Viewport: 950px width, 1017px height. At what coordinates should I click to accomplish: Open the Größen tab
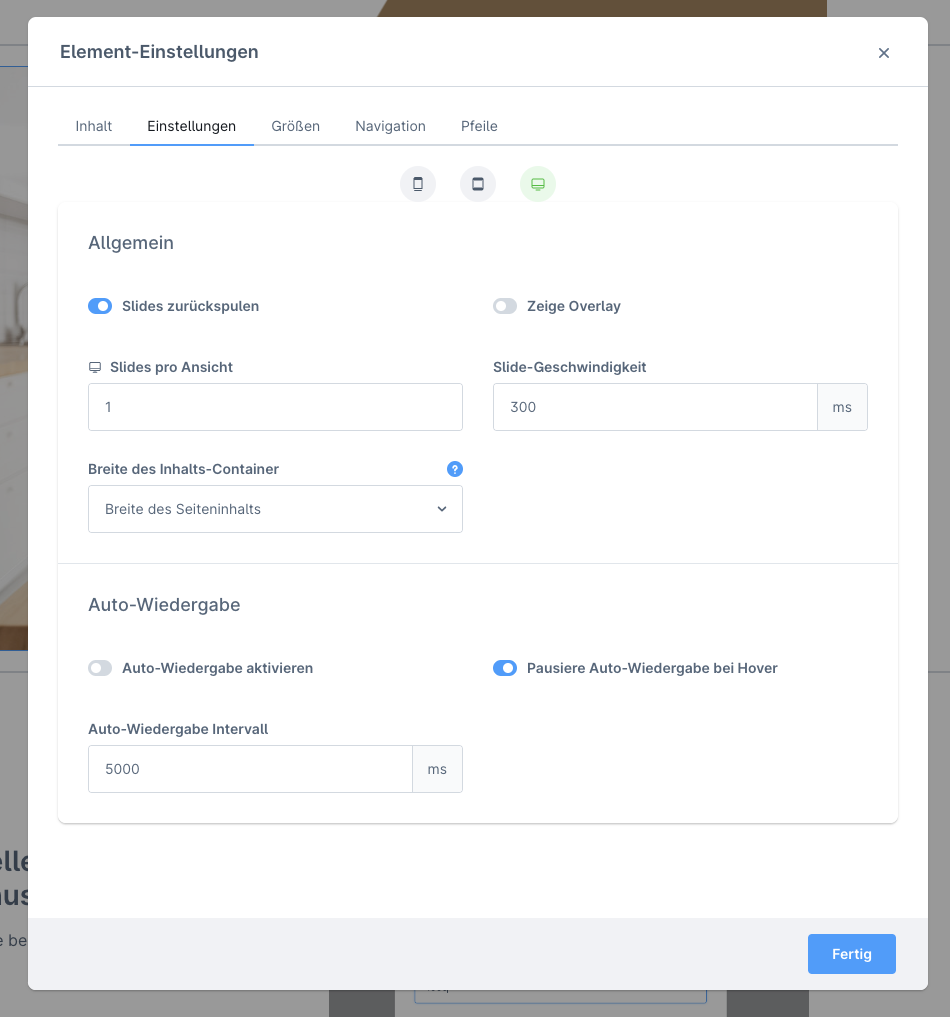coord(295,126)
